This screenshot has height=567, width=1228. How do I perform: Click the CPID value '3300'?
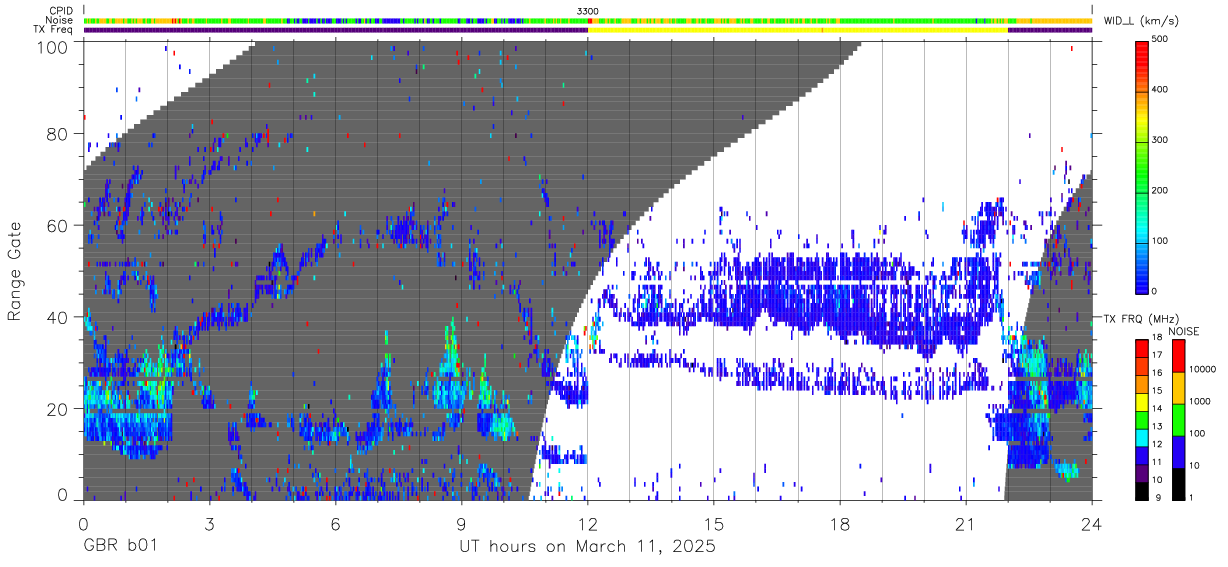click(x=588, y=11)
